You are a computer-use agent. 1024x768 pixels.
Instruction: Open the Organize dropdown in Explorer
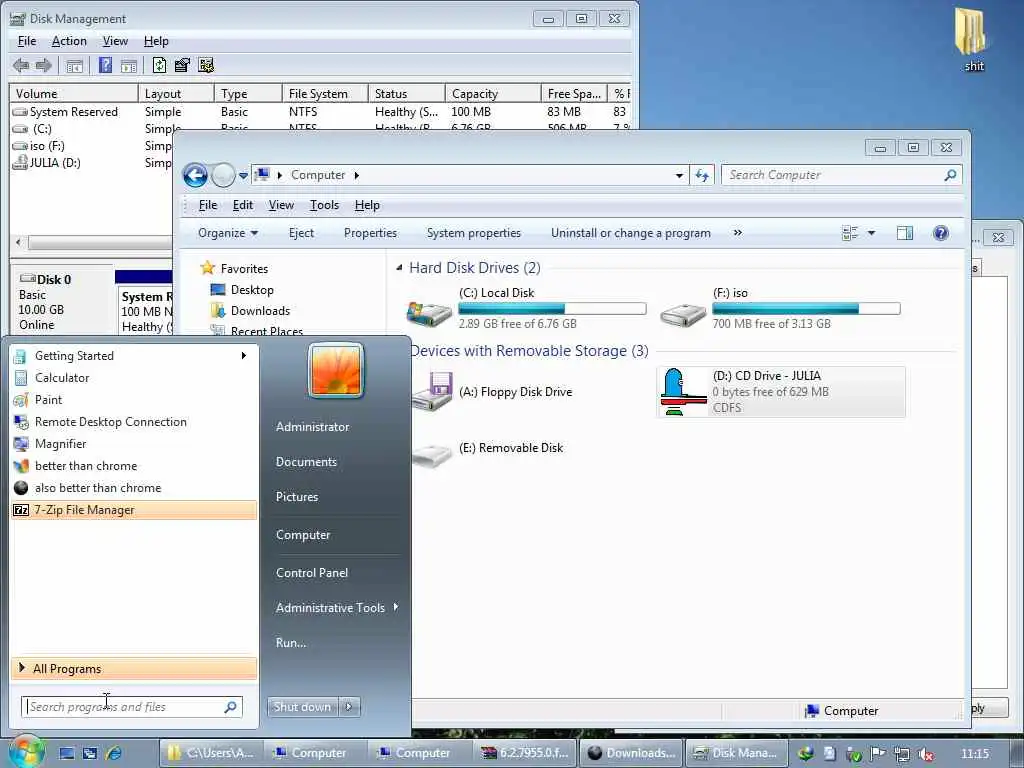point(228,233)
